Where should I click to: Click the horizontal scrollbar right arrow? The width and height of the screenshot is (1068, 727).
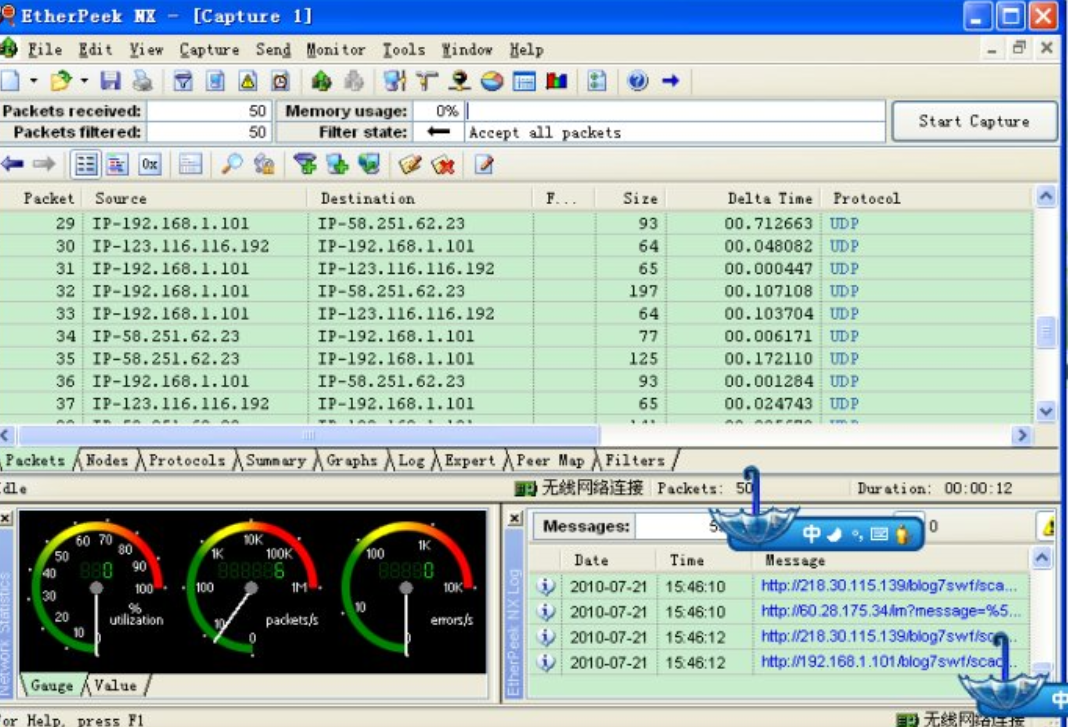[1022, 435]
